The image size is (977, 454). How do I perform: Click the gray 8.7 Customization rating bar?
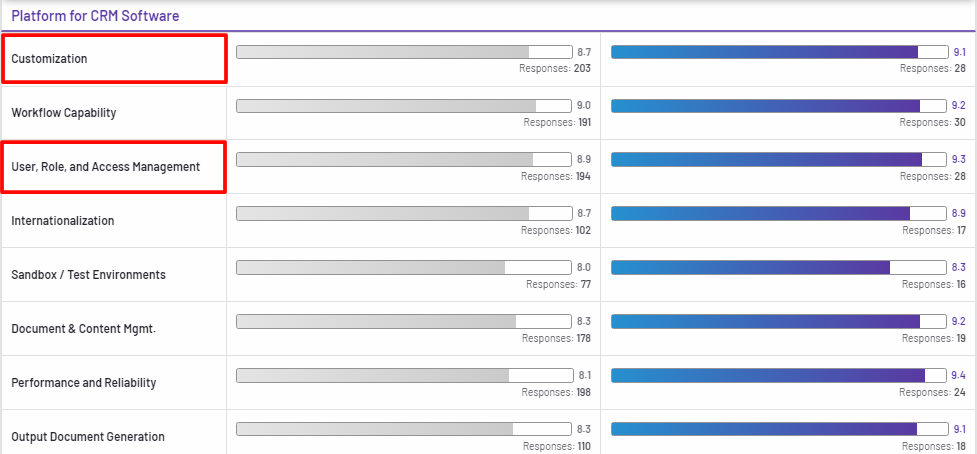(x=403, y=52)
